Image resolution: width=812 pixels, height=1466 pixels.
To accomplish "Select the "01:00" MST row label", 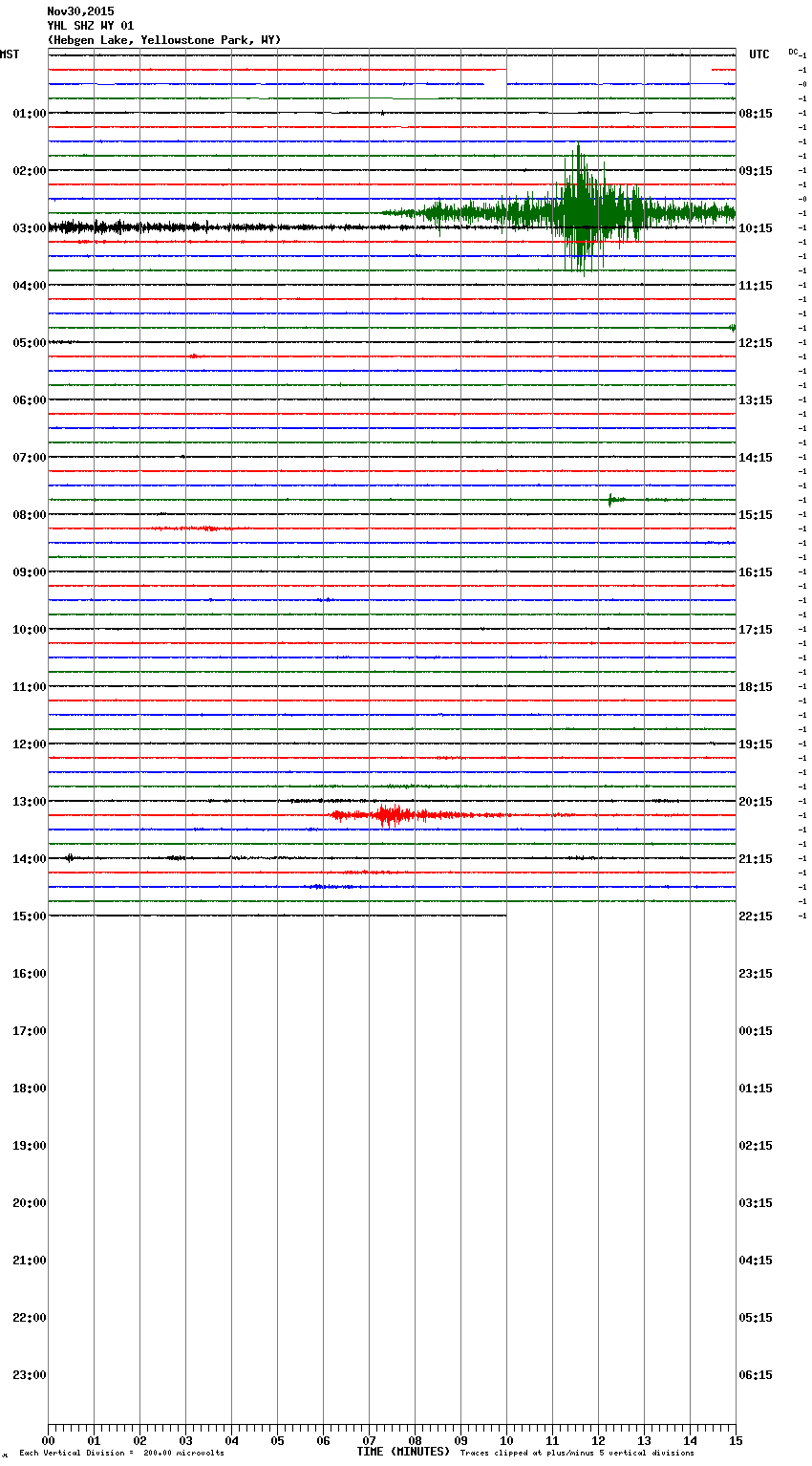I will [30, 114].
